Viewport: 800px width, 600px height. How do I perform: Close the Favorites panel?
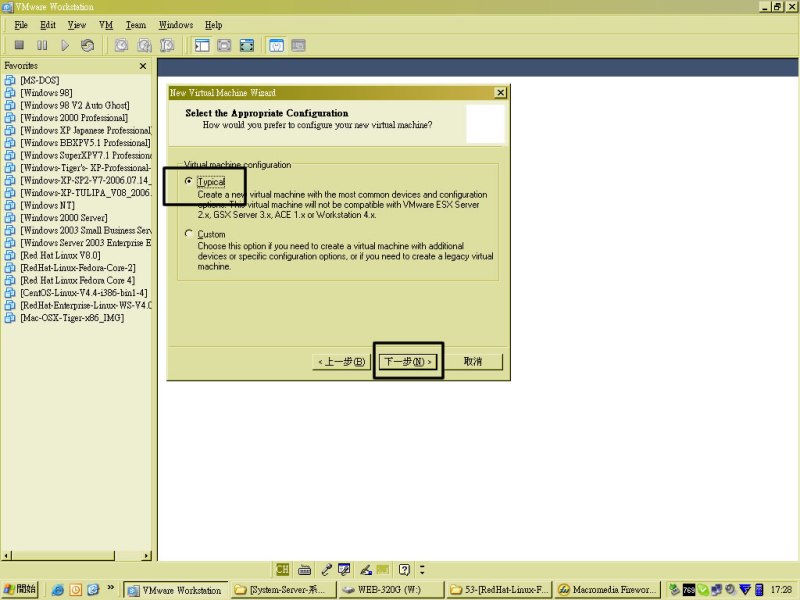(x=143, y=66)
